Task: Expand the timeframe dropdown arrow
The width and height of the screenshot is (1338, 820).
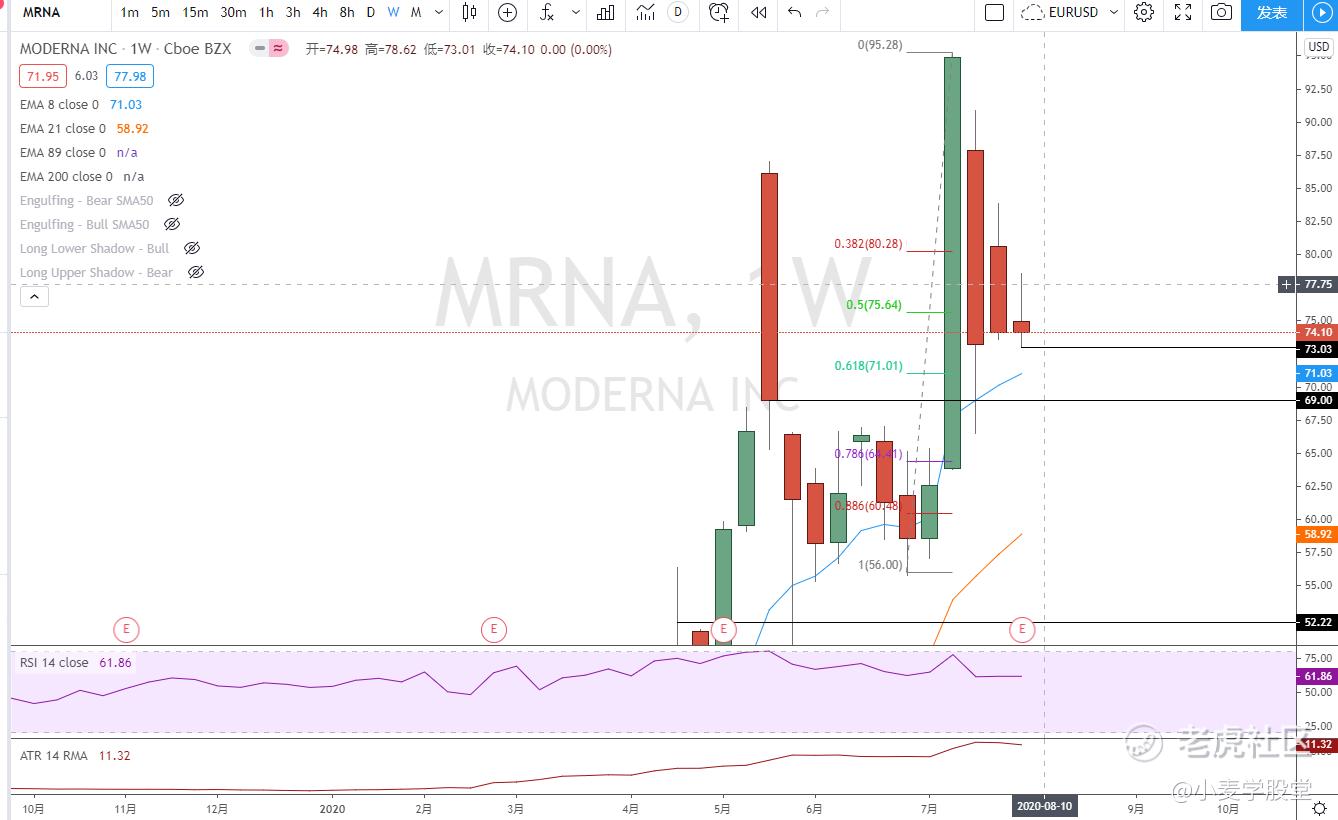Action: point(437,13)
